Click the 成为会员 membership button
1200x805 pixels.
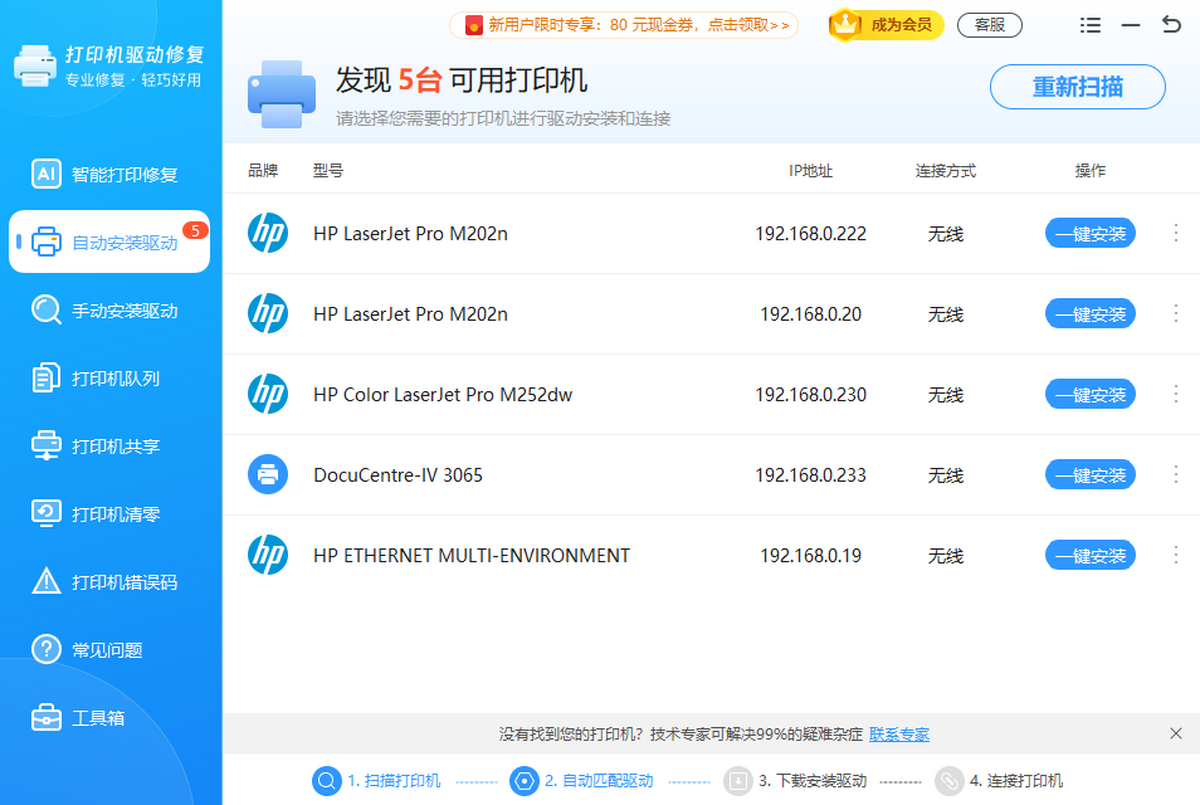tap(887, 25)
